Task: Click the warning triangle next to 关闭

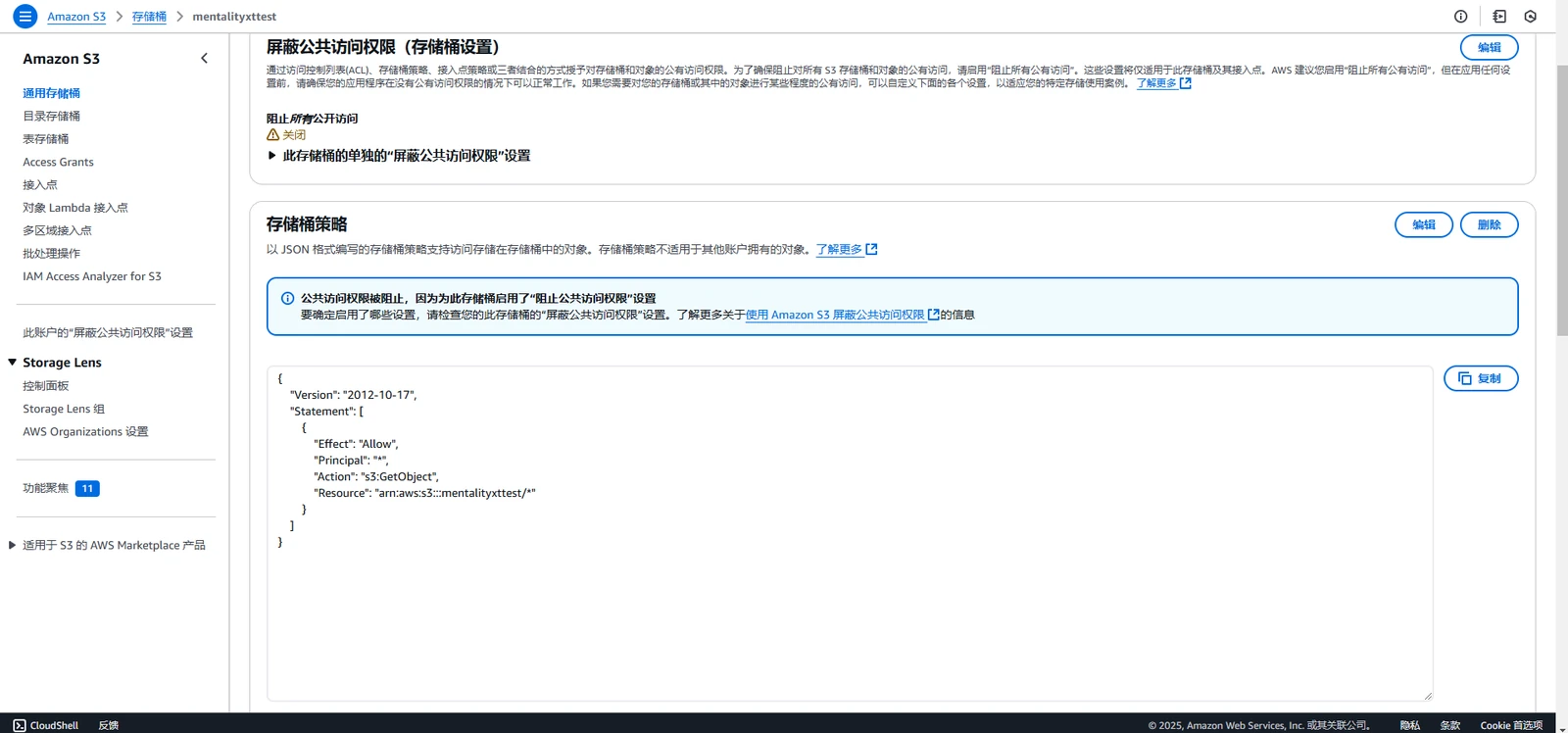Action: (x=272, y=135)
